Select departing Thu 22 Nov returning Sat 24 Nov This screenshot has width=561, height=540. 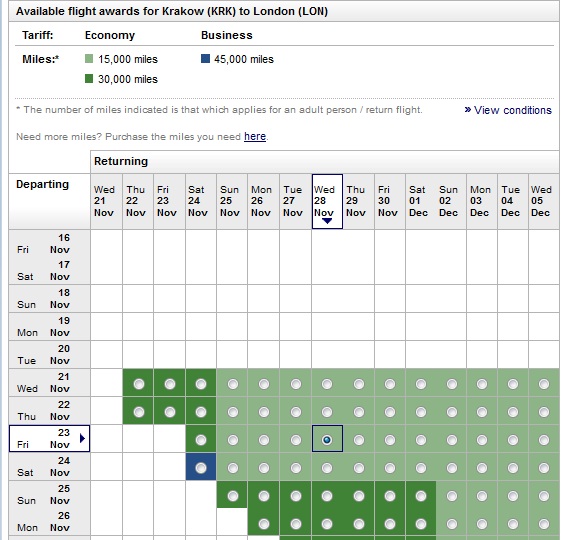click(201, 412)
